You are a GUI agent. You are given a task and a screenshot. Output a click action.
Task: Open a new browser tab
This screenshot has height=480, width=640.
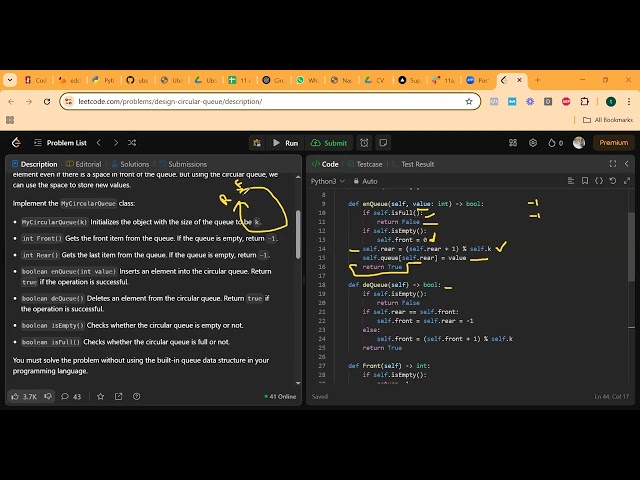click(537, 80)
